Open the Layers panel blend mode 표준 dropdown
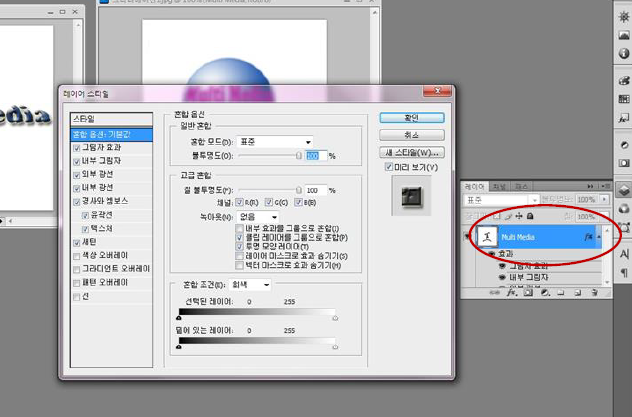The width and height of the screenshot is (632, 417). (x=501, y=200)
